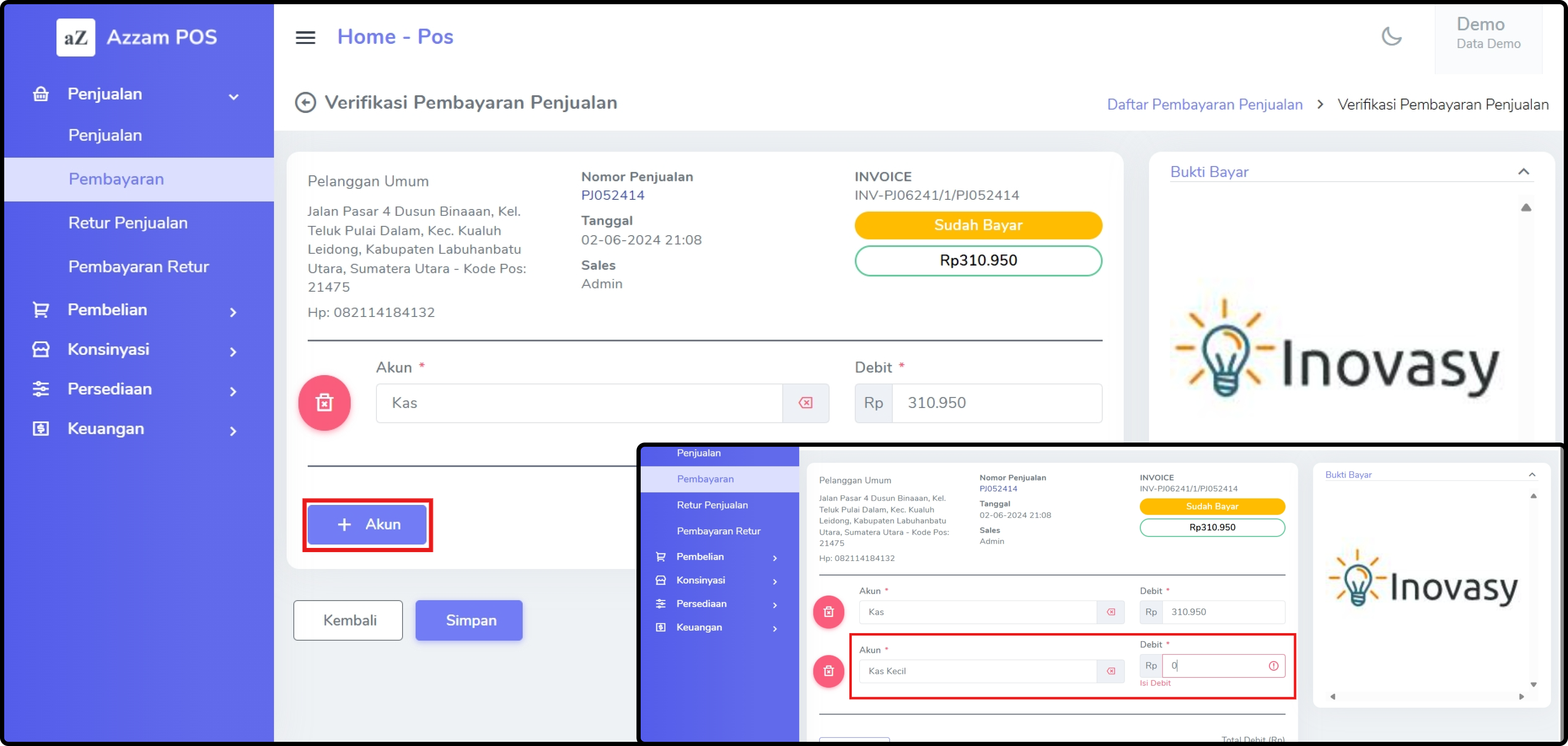Screen dimensions: 1568x746
Task: Click the Keuangan finance icon
Action: click(41, 428)
